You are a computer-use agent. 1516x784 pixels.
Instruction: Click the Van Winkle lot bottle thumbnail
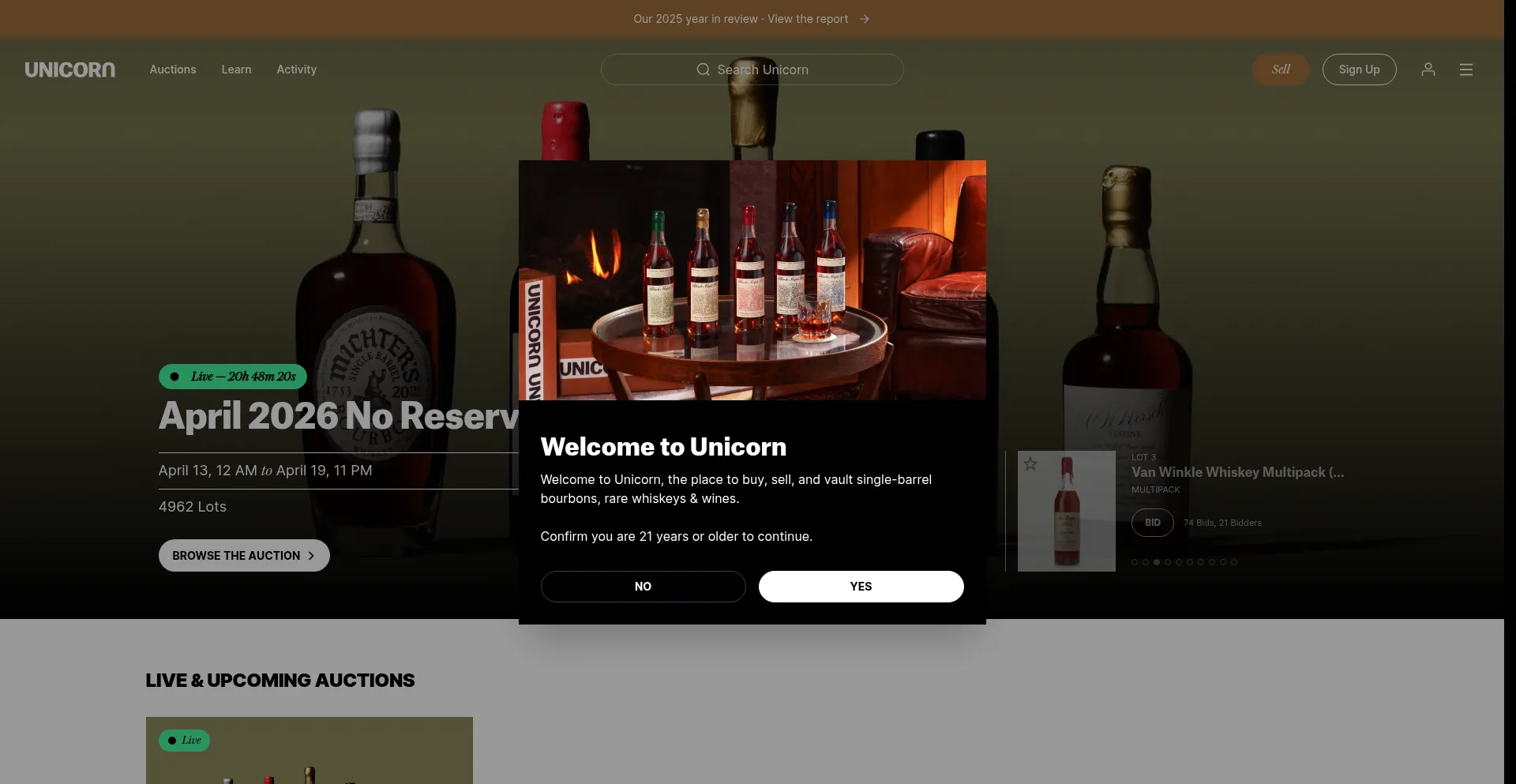point(1066,511)
